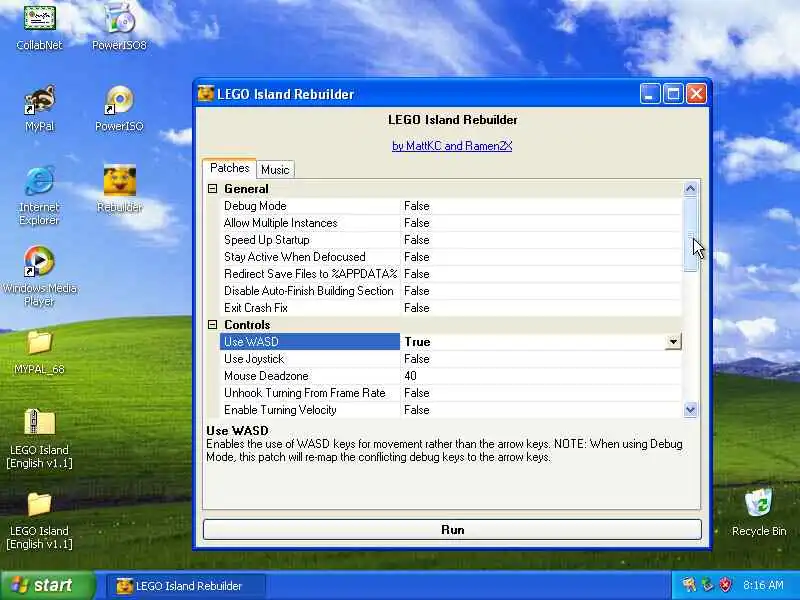Maximize the LEGO Island Rebuilder window

673,94
